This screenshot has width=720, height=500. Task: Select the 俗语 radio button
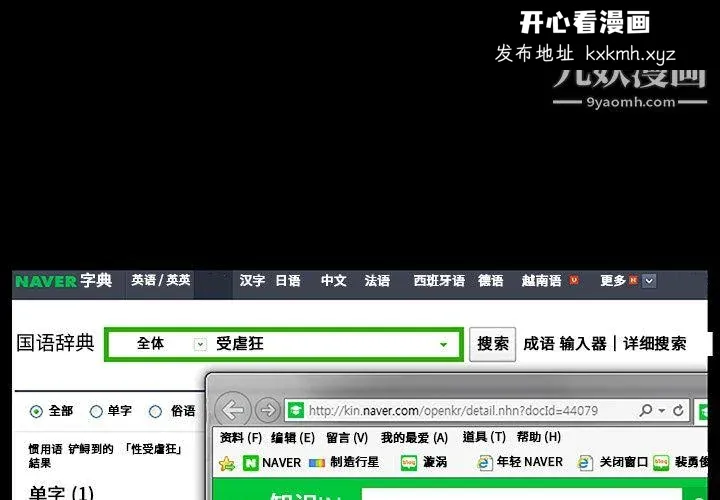156,411
